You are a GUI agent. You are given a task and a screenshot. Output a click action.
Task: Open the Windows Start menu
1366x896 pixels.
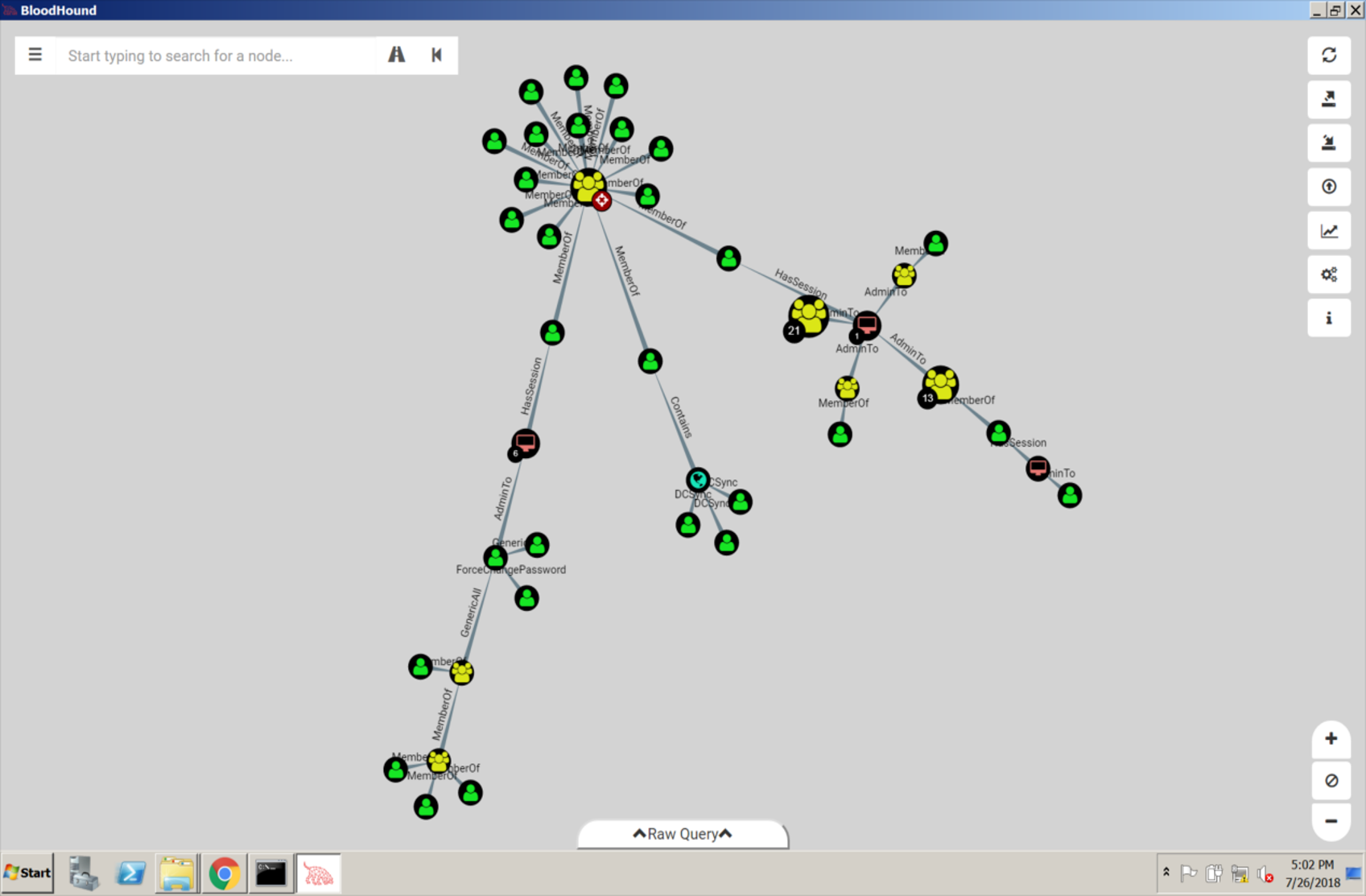click(x=28, y=873)
